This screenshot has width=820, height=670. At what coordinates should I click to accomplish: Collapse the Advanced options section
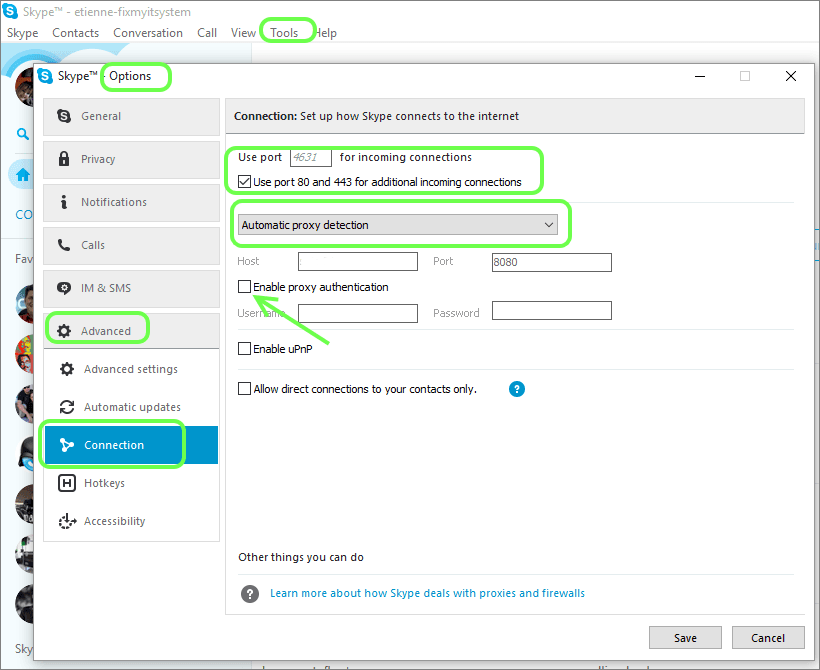tap(131, 331)
